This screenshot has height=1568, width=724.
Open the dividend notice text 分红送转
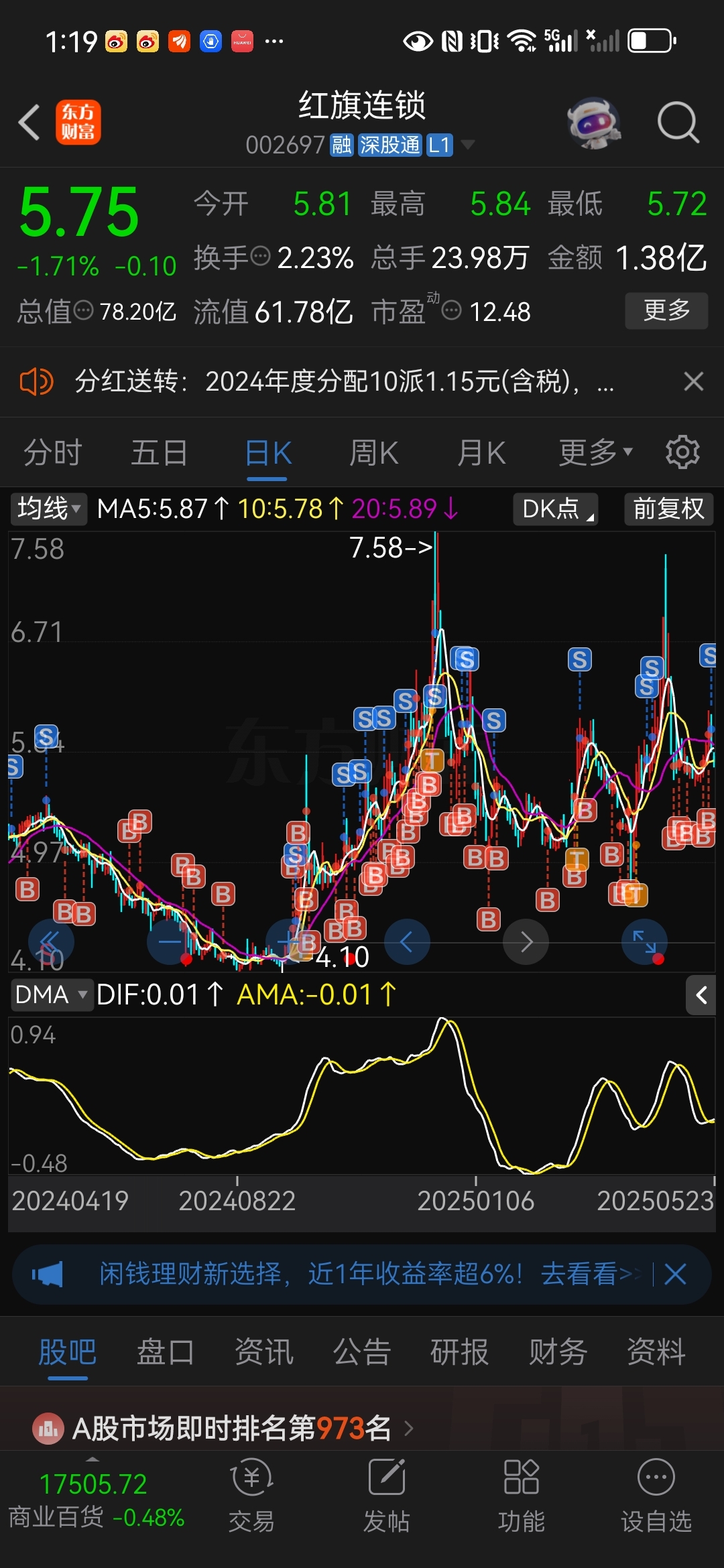(x=344, y=381)
